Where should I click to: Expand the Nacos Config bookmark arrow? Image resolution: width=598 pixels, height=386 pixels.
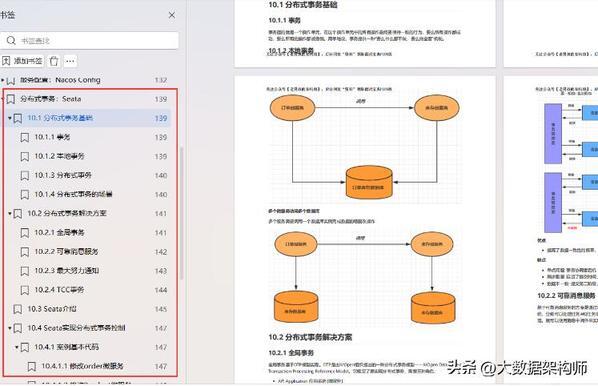3,80
